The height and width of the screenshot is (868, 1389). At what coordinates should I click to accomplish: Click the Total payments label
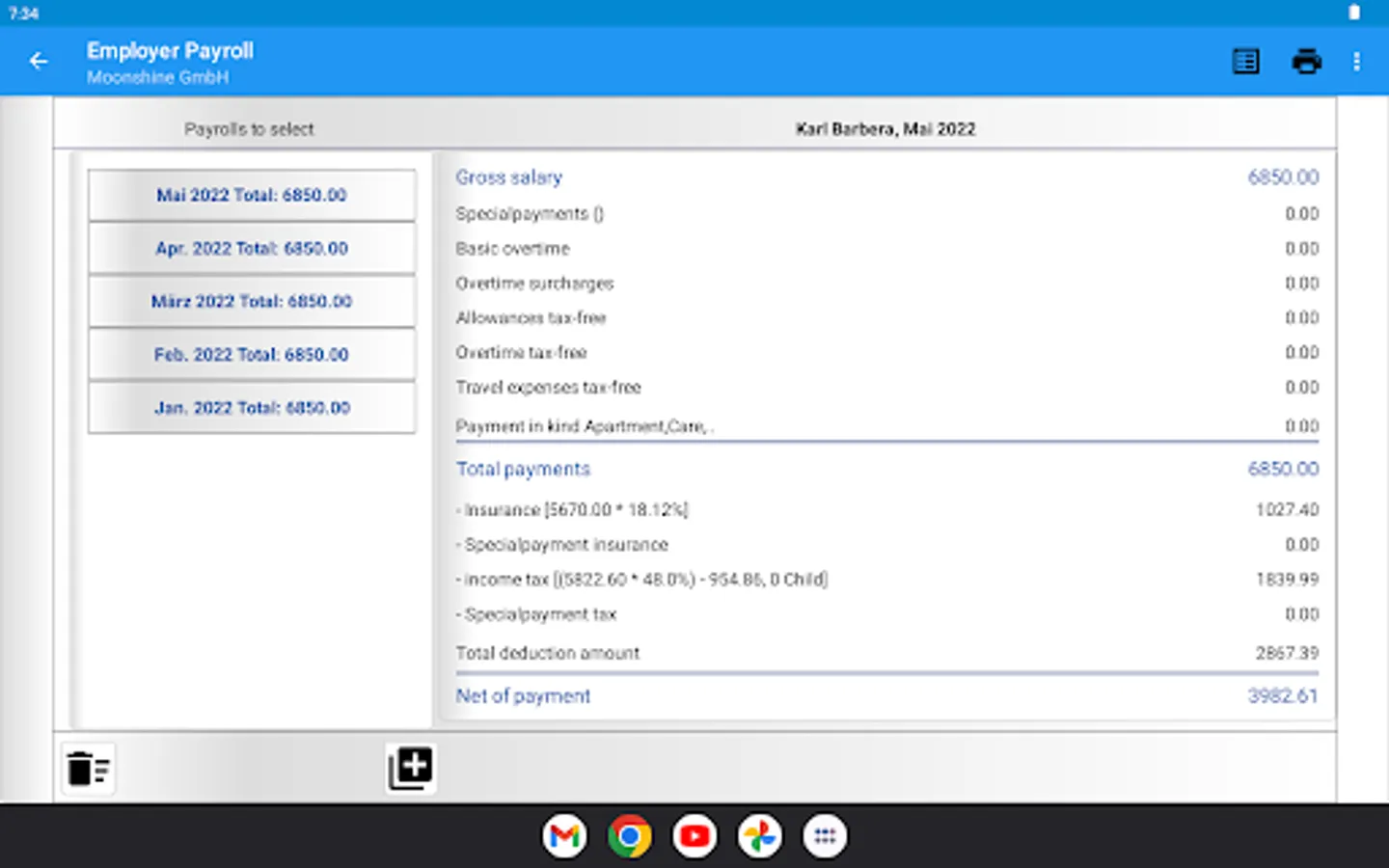[x=523, y=469]
